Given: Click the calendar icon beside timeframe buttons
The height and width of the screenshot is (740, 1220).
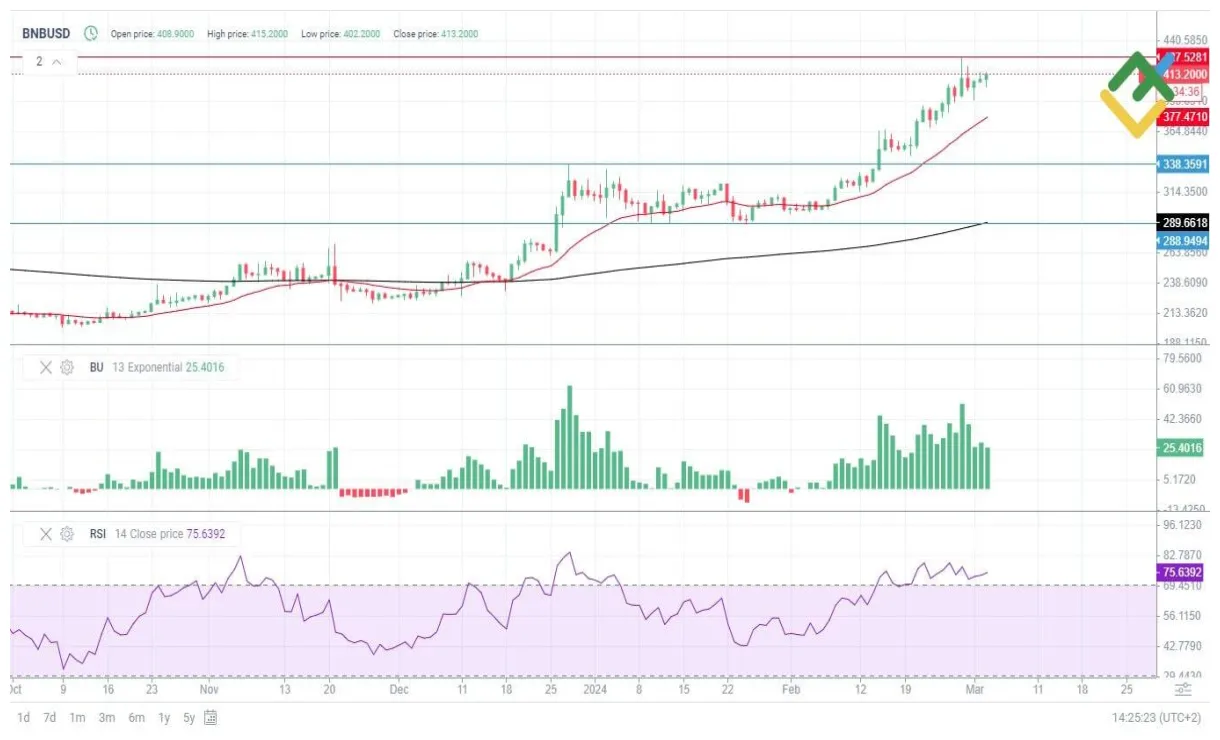Looking at the screenshot, I should 210,717.
